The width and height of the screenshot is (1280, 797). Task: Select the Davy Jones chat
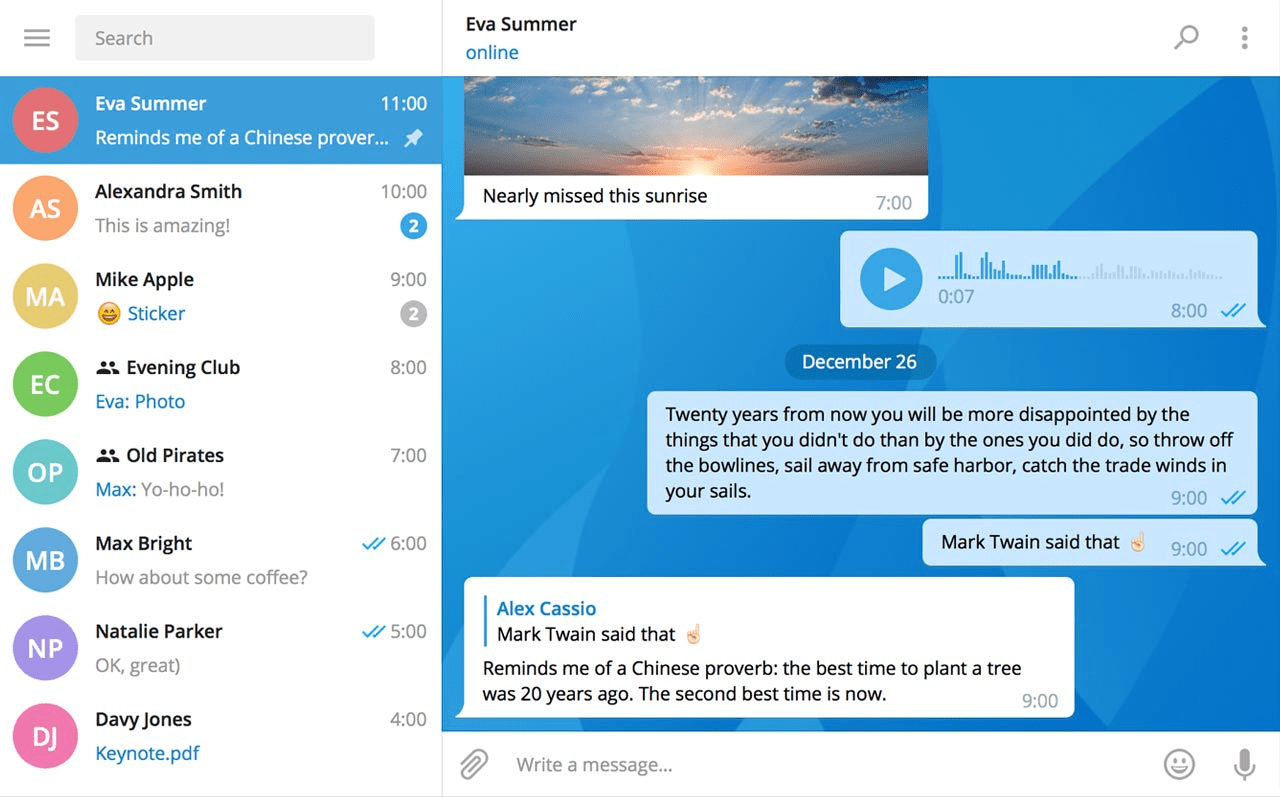220,735
